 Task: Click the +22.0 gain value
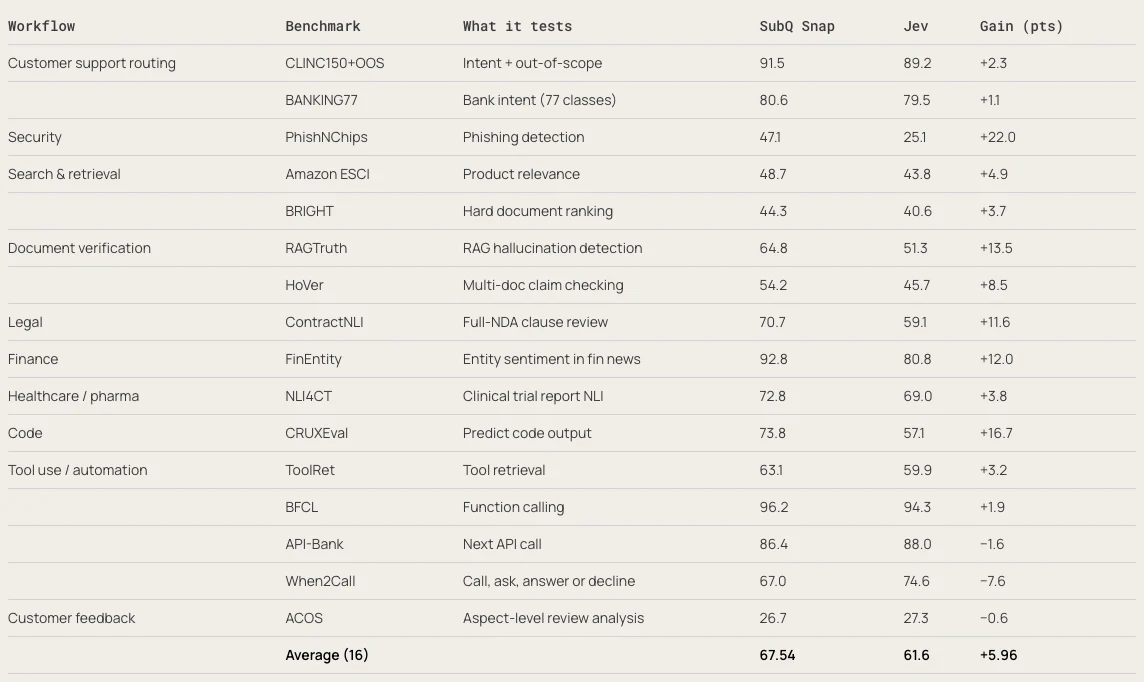[x=997, y=137]
